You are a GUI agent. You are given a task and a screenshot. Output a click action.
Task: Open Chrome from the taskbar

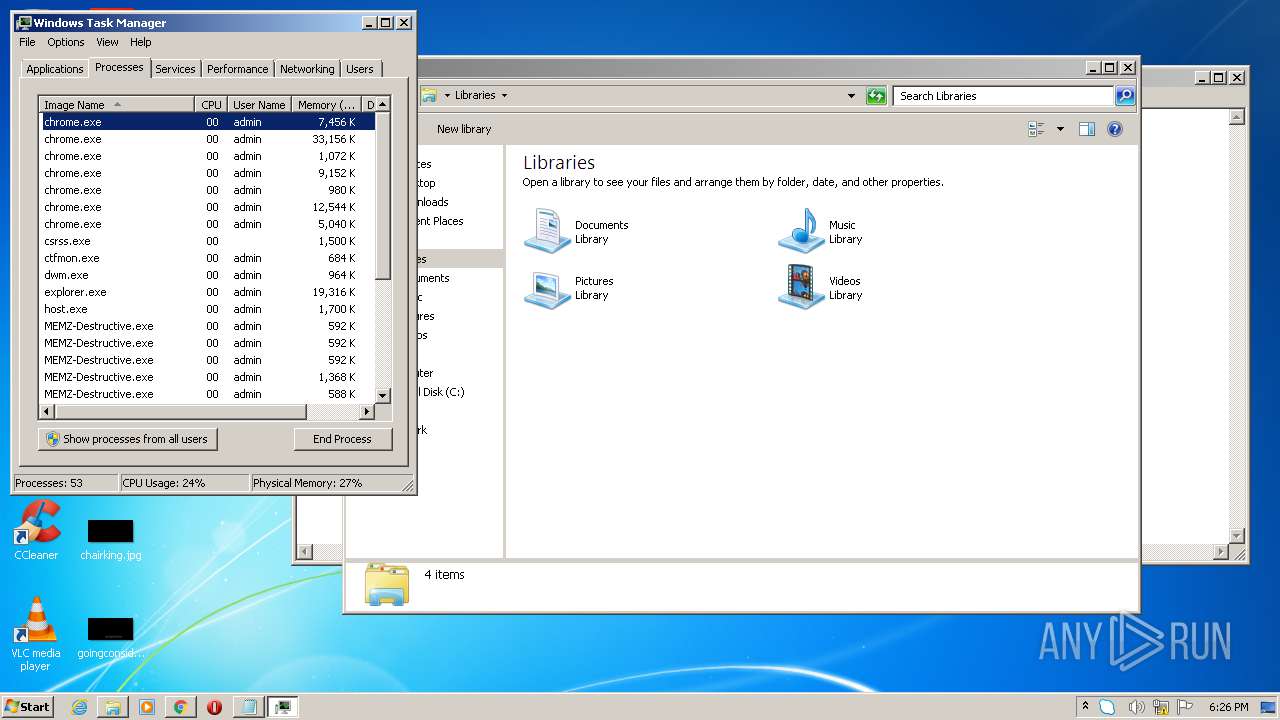pos(180,707)
